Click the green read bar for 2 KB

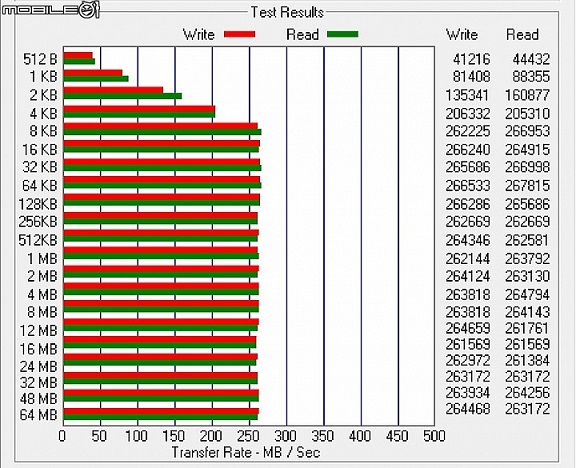pos(123,96)
